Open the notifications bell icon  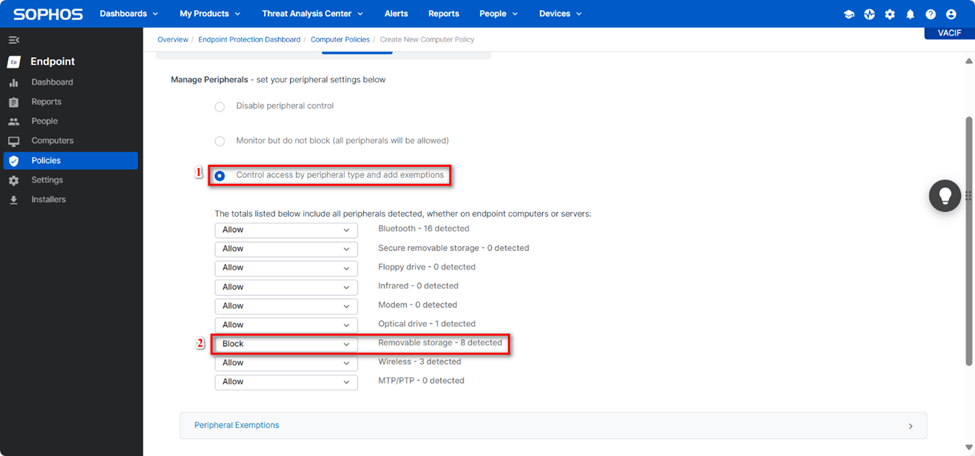910,15
